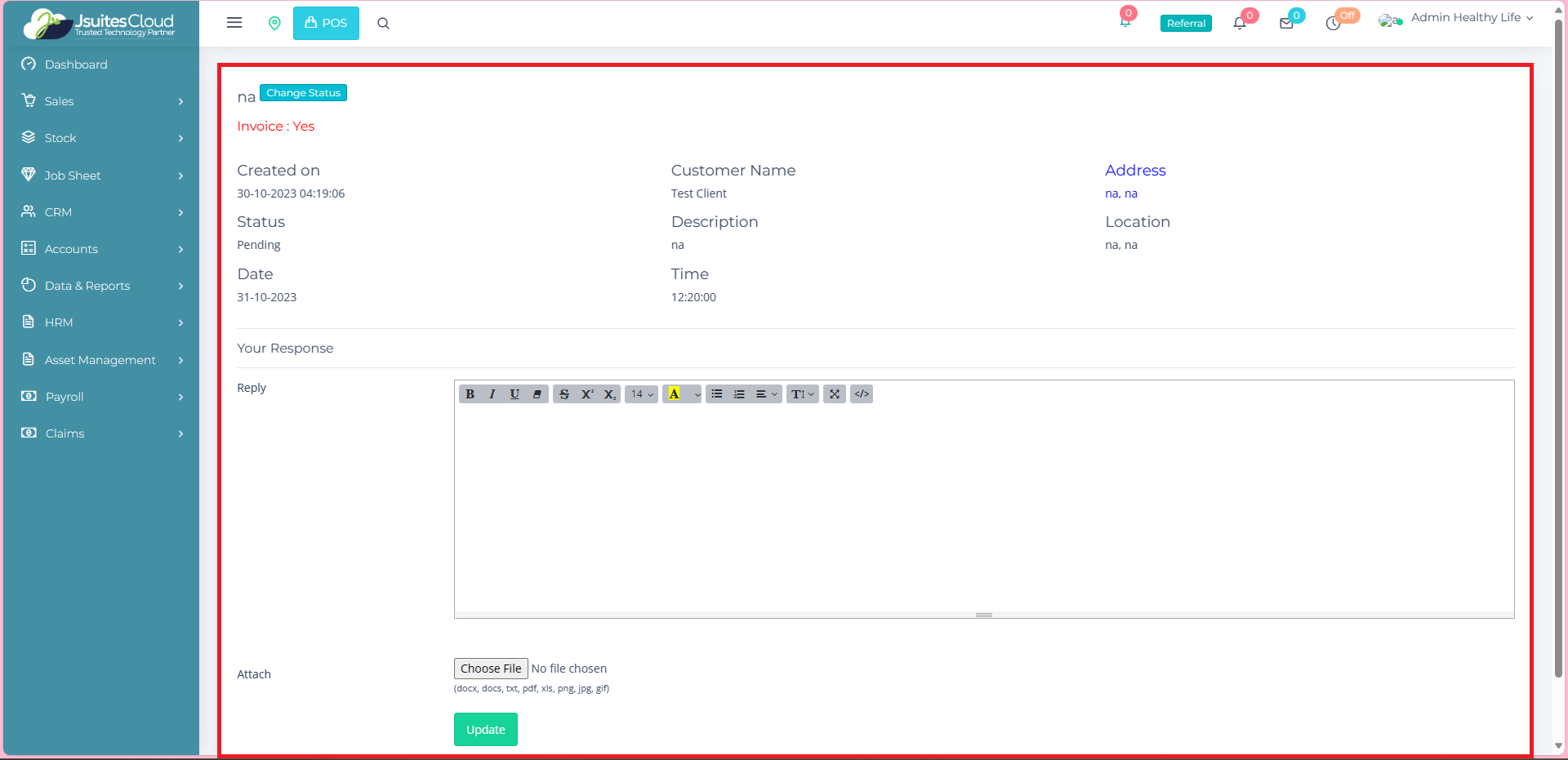Open the font size 14 dropdown
This screenshot has height=760, width=1568.
[x=642, y=394]
